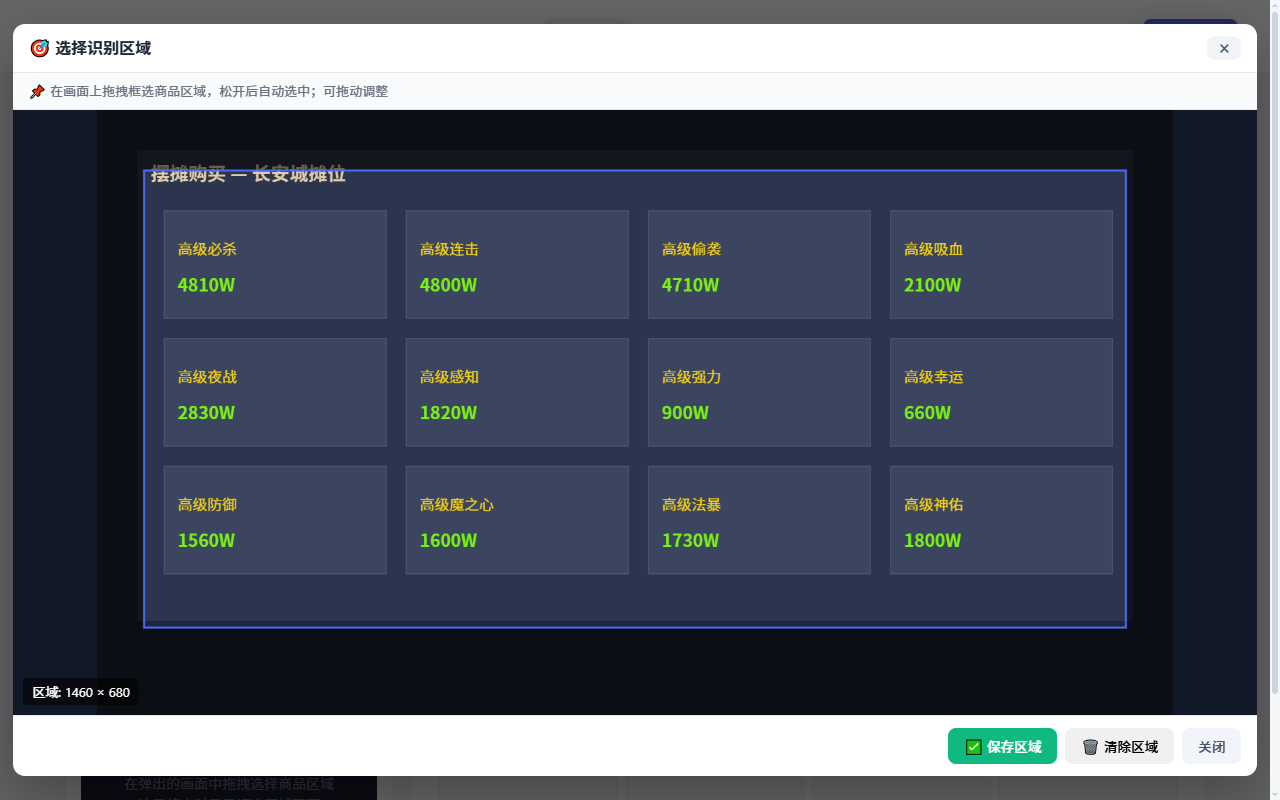Click the pushpin icon in the hint bar
The height and width of the screenshot is (800, 1280).
click(37, 92)
